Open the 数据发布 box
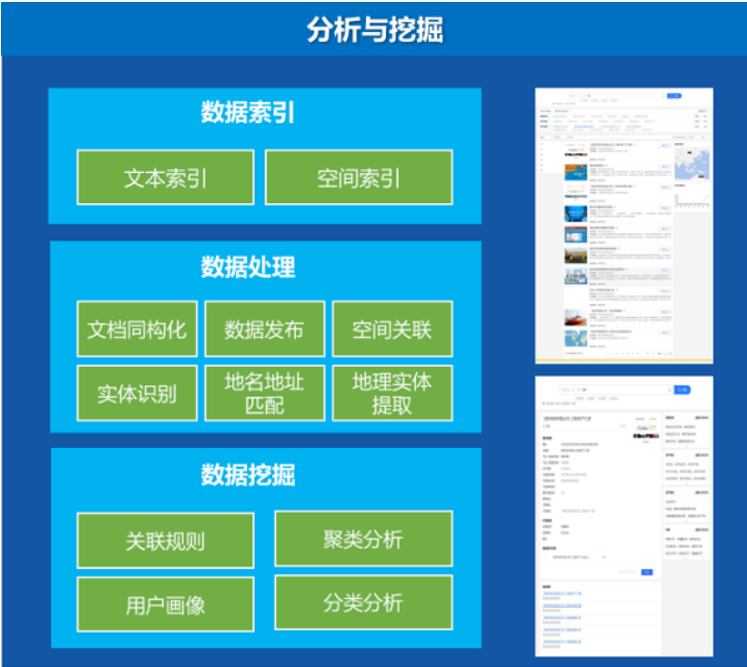Image resolution: width=747 pixels, height=667 pixels. click(264, 329)
